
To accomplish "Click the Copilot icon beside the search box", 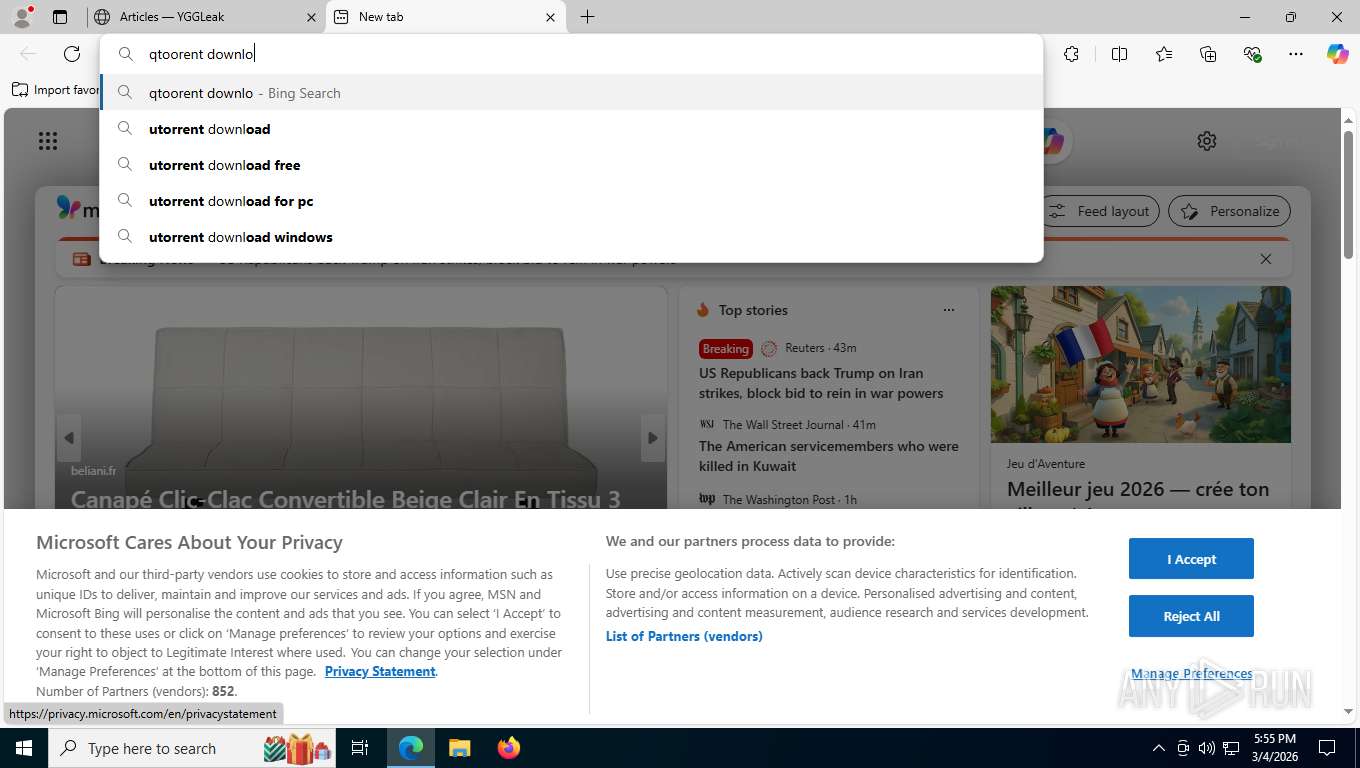I will click(x=1052, y=141).
